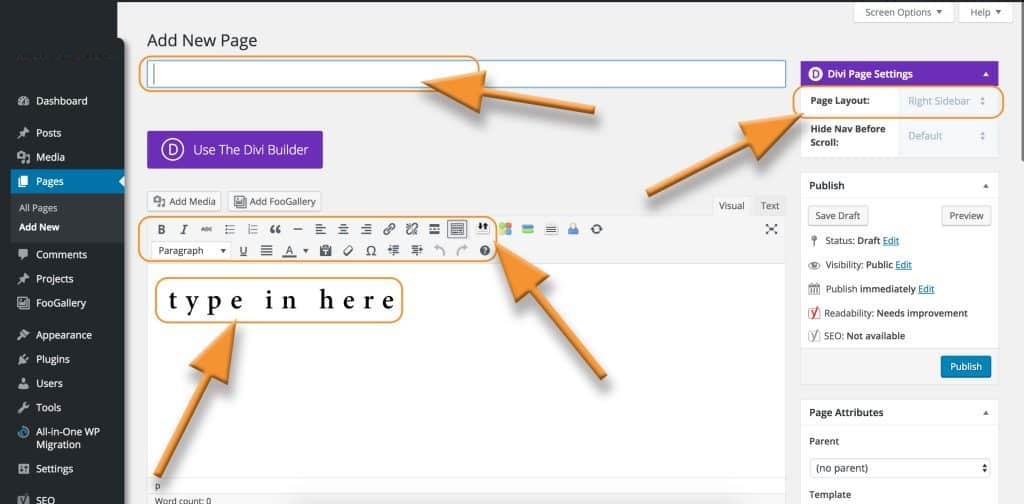This screenshot has width=1024, height=504.
Task: Open FooGallery in the sidebar
Action: [x=61, y=303]
